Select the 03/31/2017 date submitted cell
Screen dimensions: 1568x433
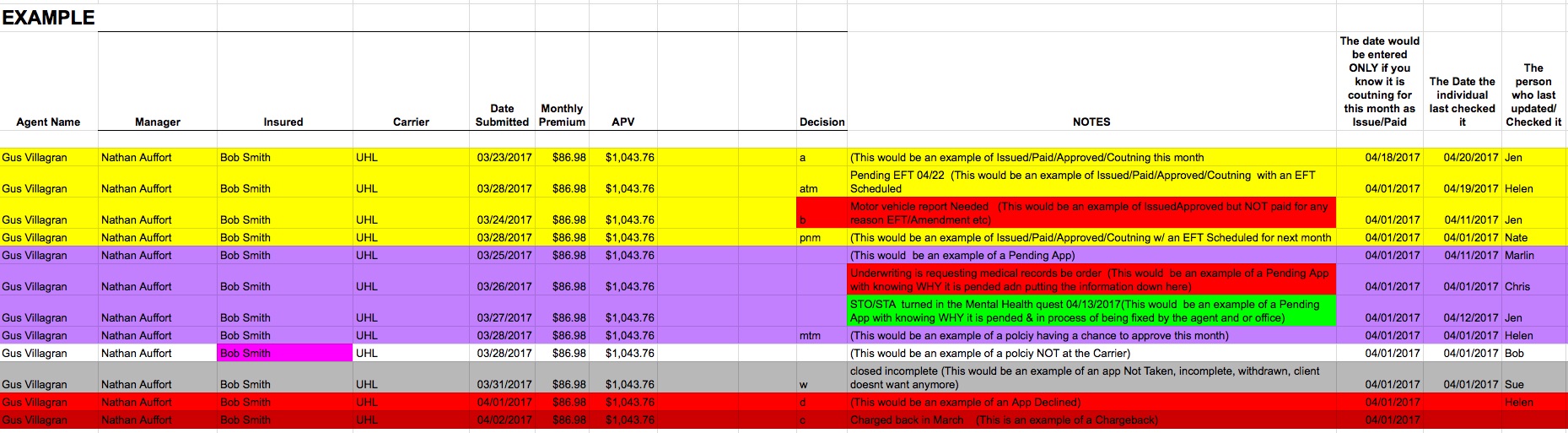point(504,384)
